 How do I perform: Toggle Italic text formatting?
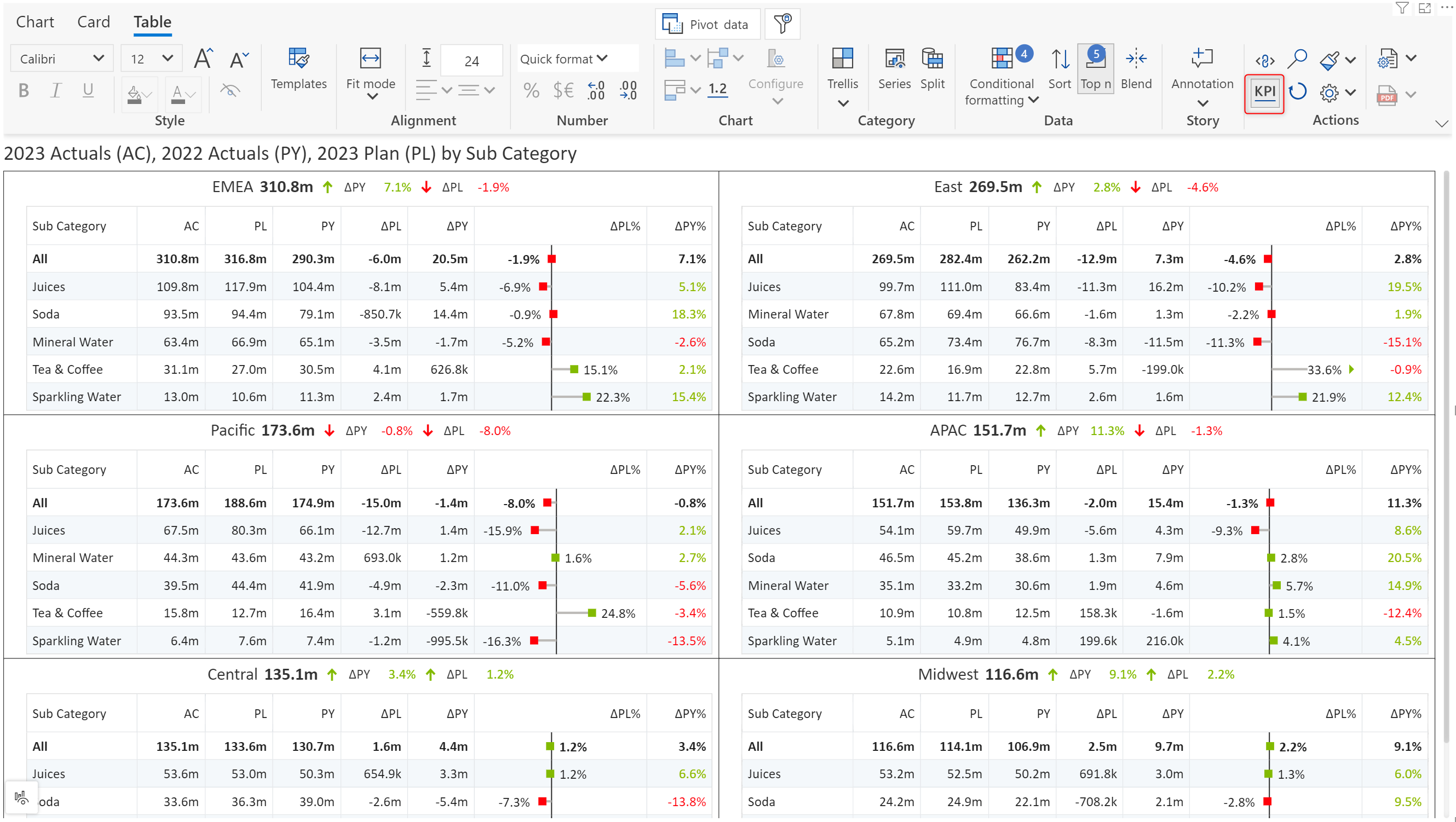(55, 90)
